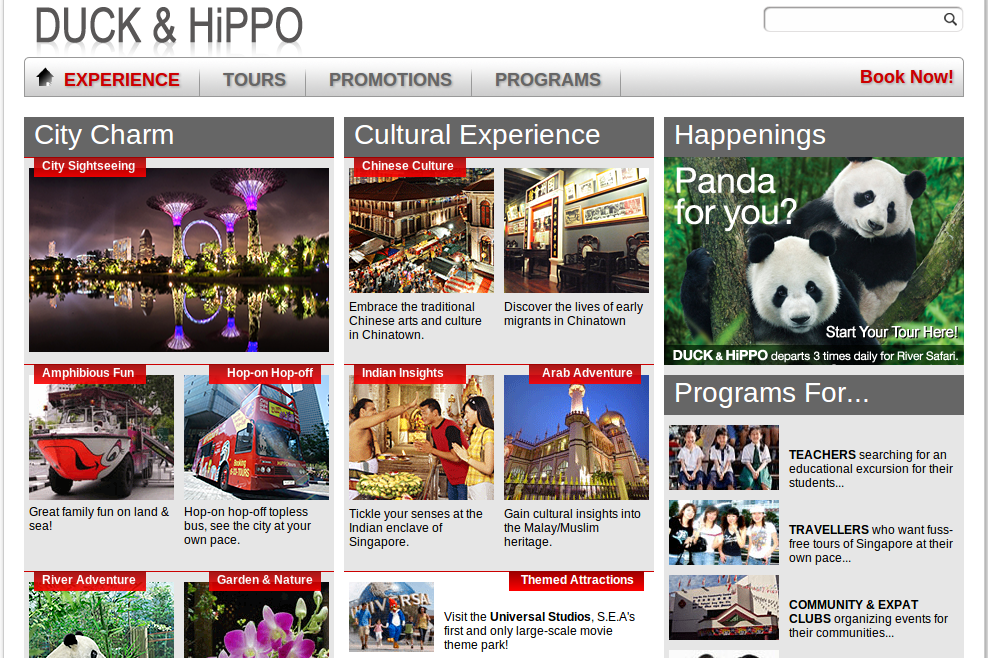The image size is (988, 658).
Task: Open the EXPERIENCE menu
Action: point(122,79)
